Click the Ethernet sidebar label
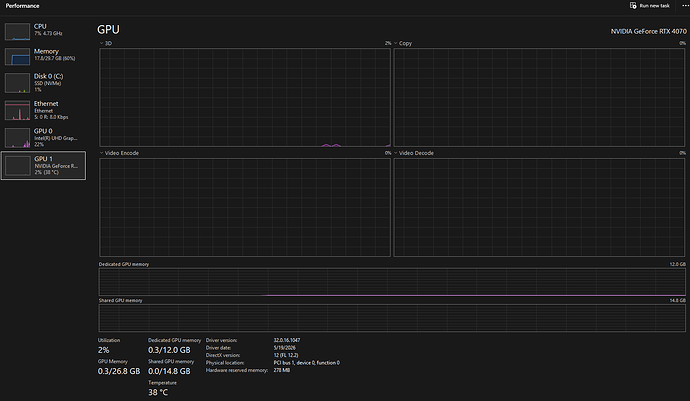The height and width of the screenshot is (401, 690). tap(46, 103)
